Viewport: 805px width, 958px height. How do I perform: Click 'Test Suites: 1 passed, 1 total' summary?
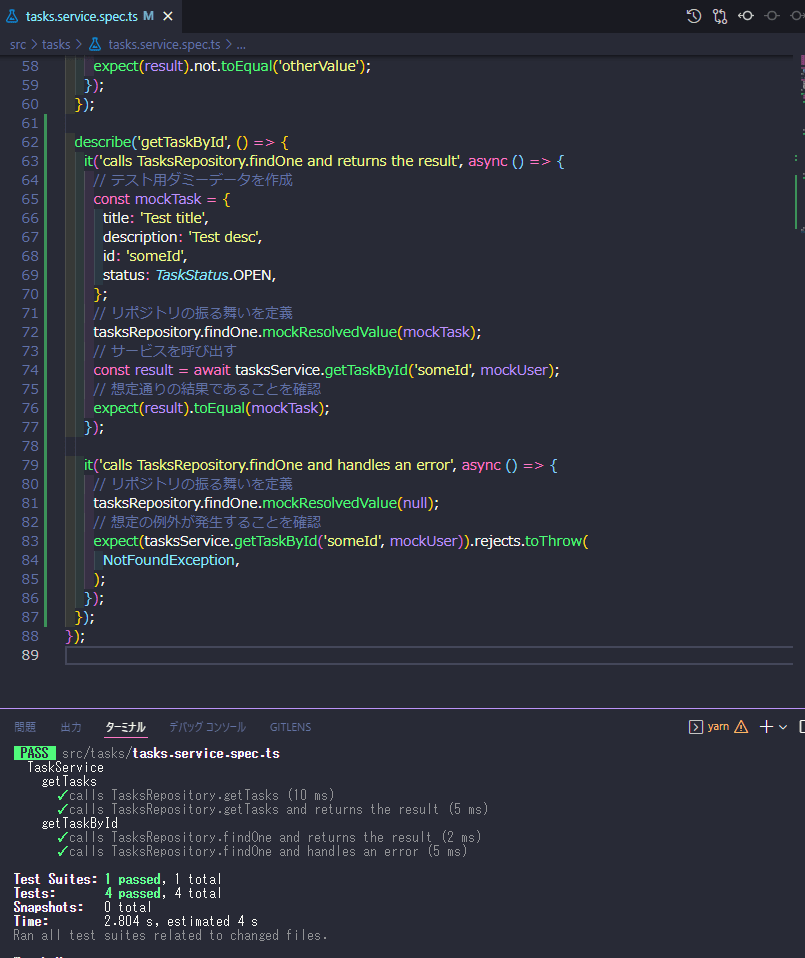[x=117, y=879]
